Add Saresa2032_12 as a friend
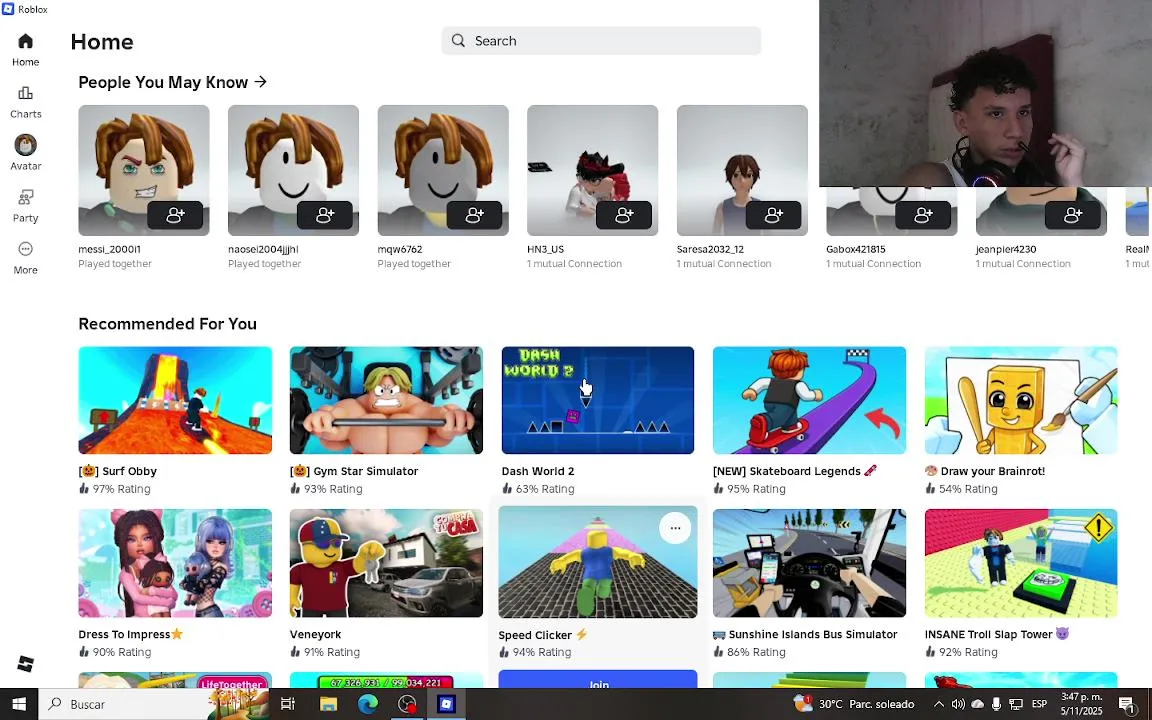 pyautogui.click(x=774, y=215)
